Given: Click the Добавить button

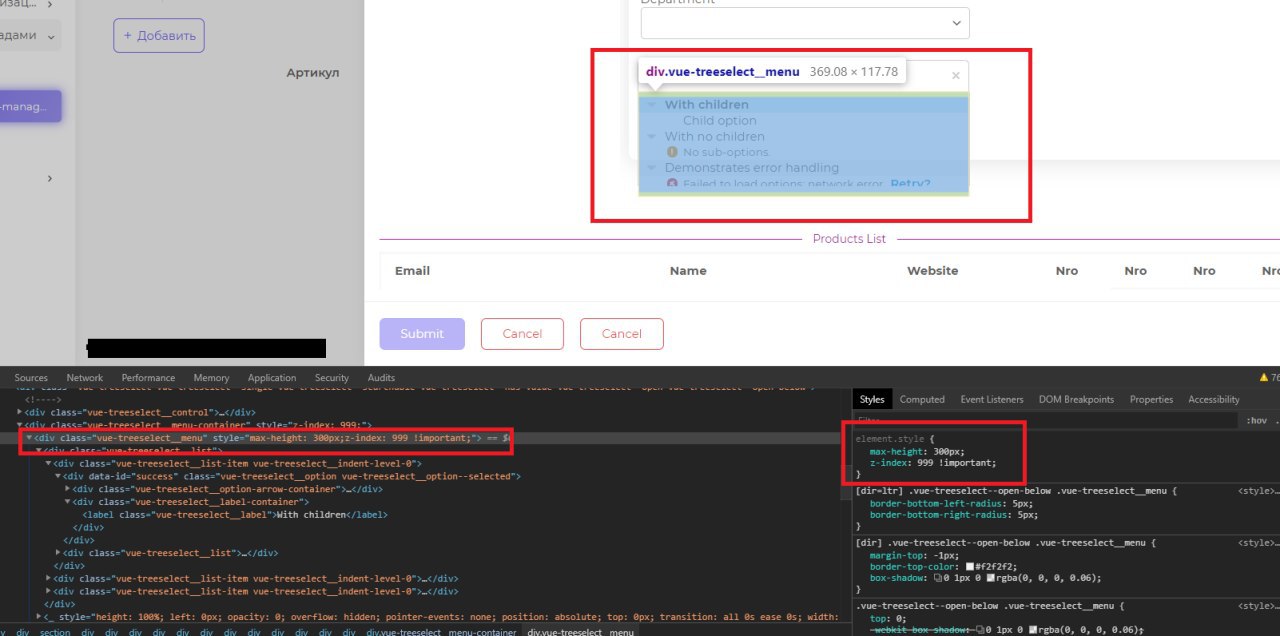Looking at the screenshot, I should click(159, 35).
